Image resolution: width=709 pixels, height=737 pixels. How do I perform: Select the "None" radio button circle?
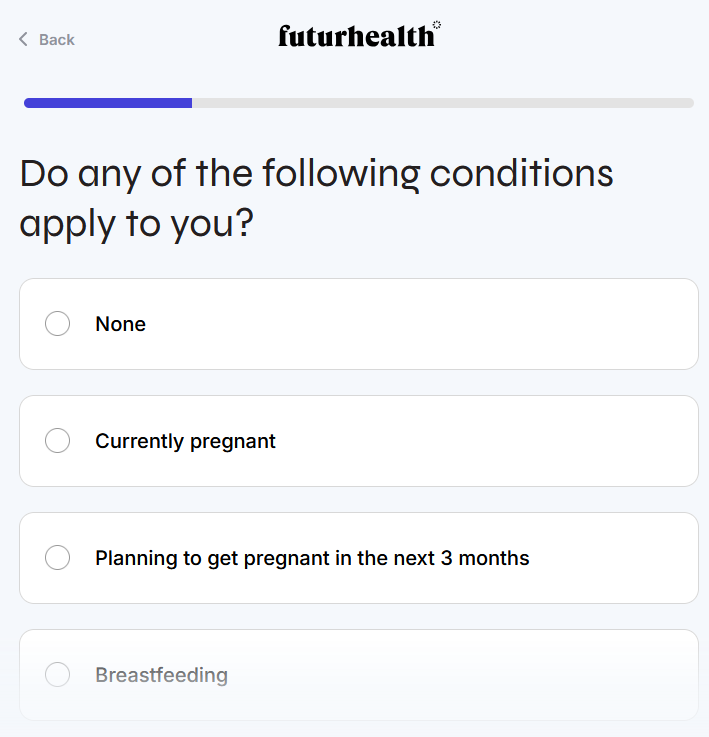pyautogui.click(x=58, y=324)
